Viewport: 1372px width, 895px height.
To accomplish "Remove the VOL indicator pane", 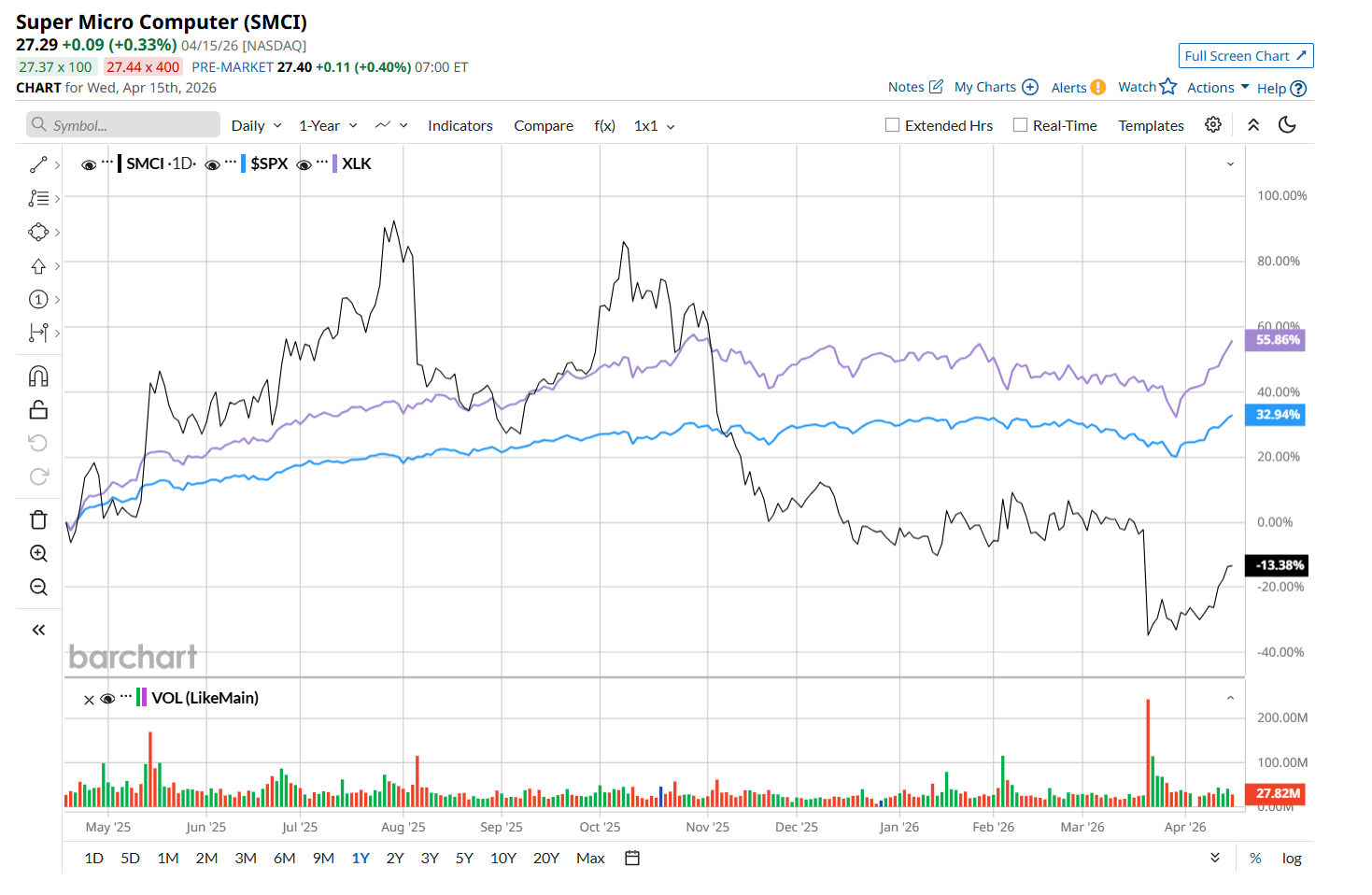I will click(x=89, y=700).
